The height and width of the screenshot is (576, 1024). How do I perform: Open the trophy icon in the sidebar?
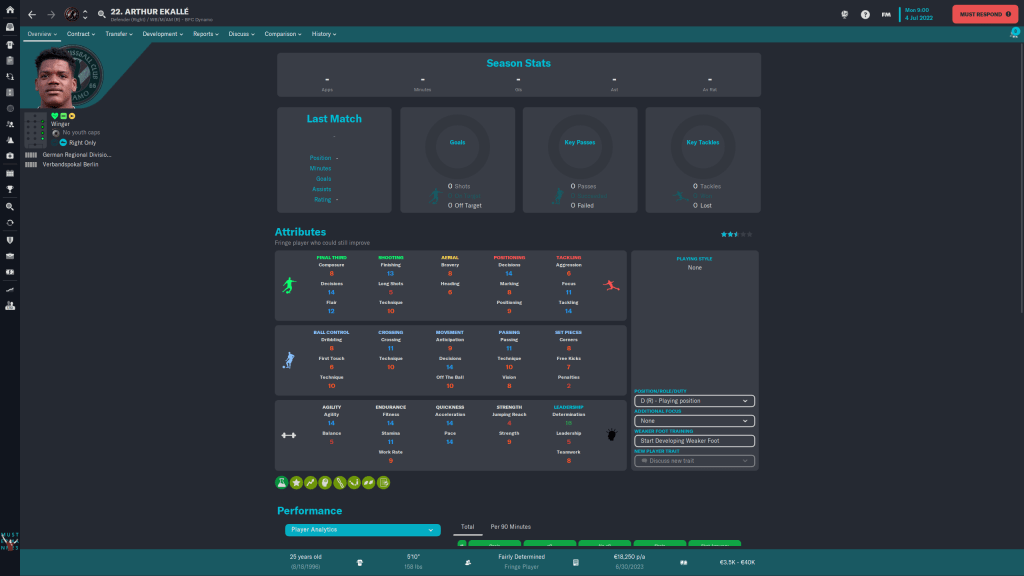click(10, 189)
